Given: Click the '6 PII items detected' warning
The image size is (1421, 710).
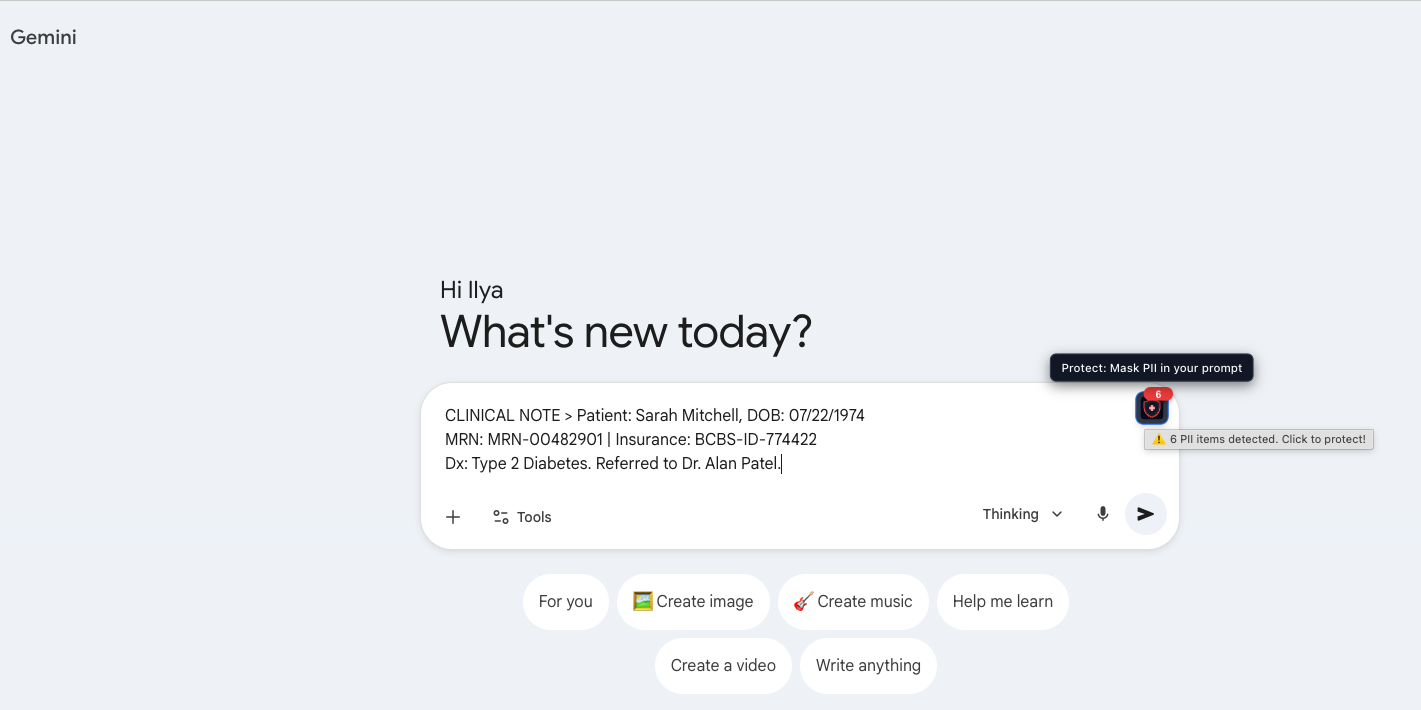Looking at the screenshot, I should point(1259,439).
